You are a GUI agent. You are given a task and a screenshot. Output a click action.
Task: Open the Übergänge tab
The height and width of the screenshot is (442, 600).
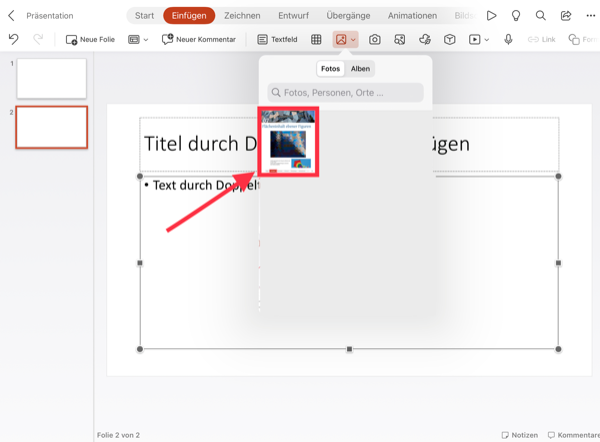348,16
